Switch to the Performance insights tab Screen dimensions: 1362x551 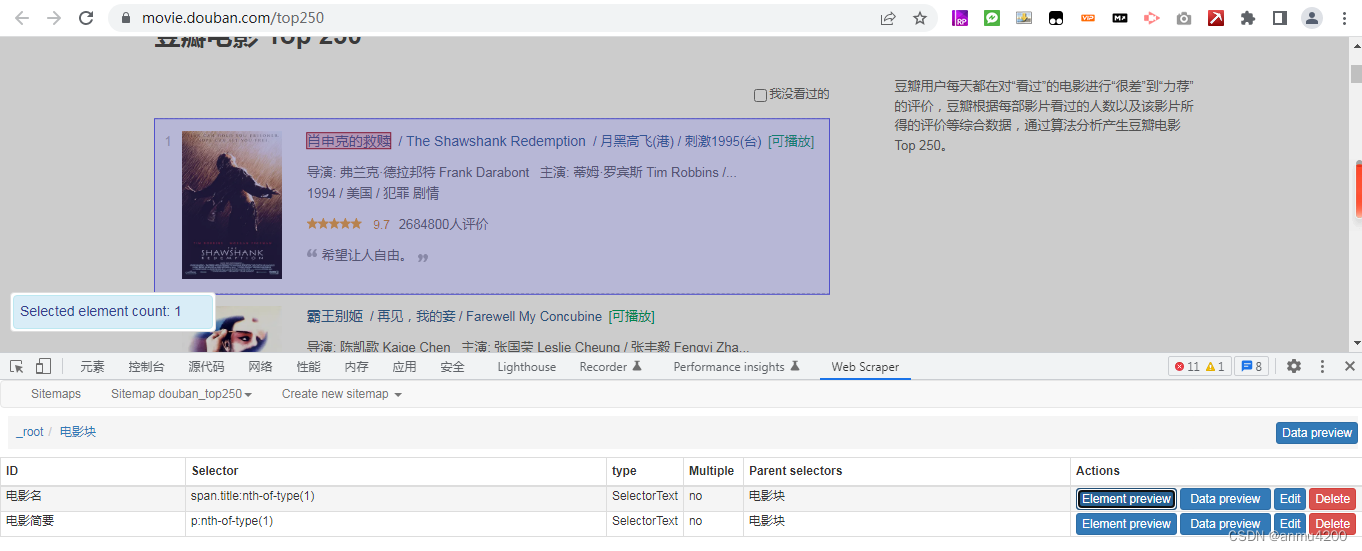point(737,367)
